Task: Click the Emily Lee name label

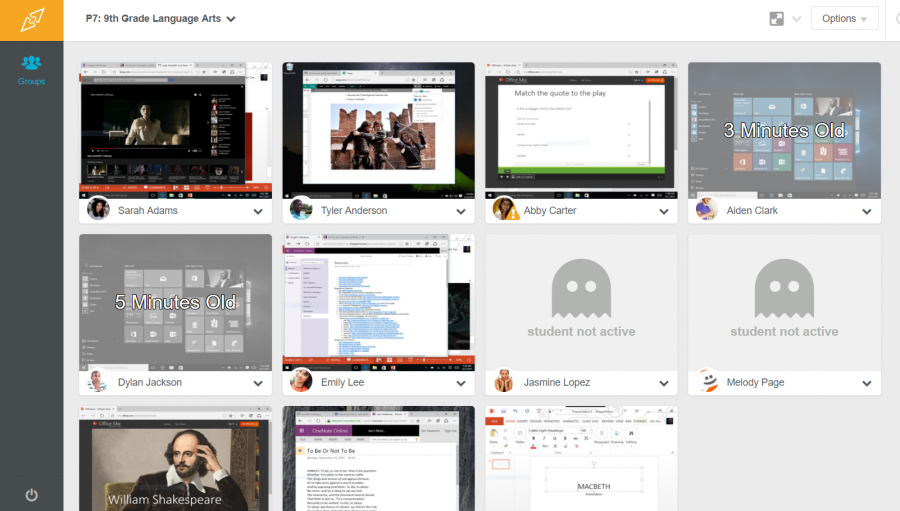Action: 343,382
